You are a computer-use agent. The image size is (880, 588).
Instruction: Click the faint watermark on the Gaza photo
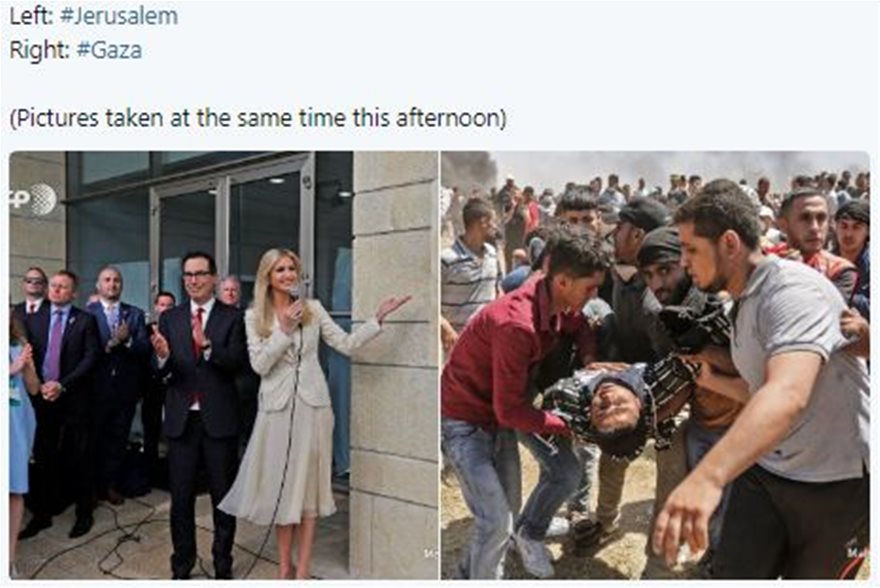(855, 554)
